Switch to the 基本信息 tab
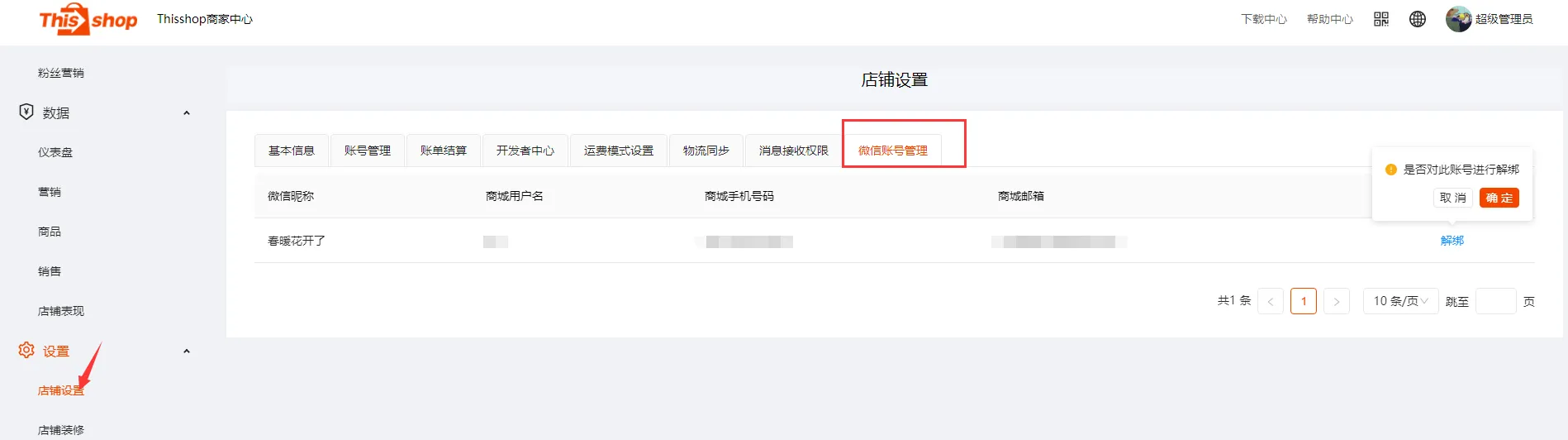Viewport: 1568px width, 440px height. pos(292,151)
